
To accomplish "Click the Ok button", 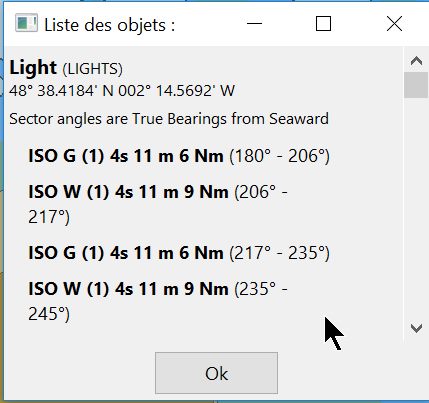I will (216, 373).
